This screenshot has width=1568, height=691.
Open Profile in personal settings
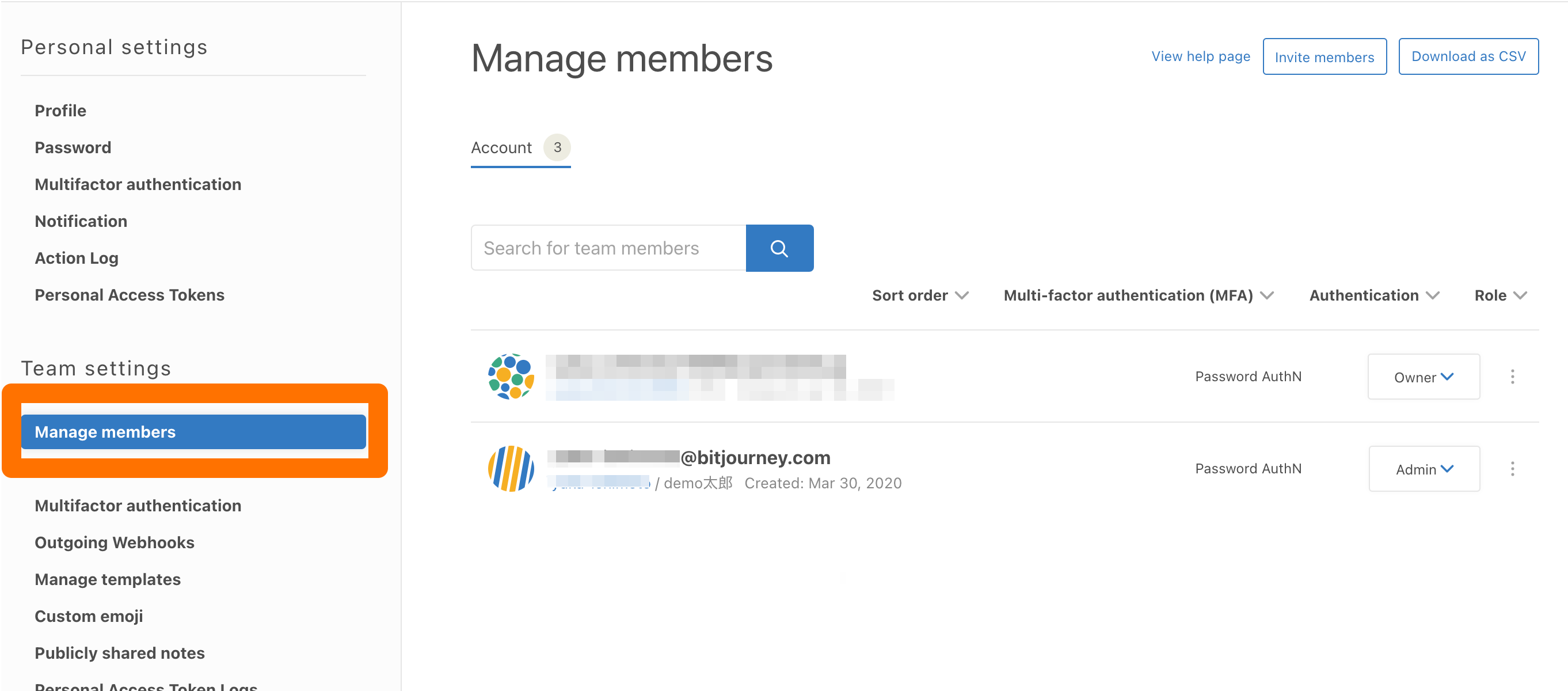pyautogui.click(x=60, y=111)
